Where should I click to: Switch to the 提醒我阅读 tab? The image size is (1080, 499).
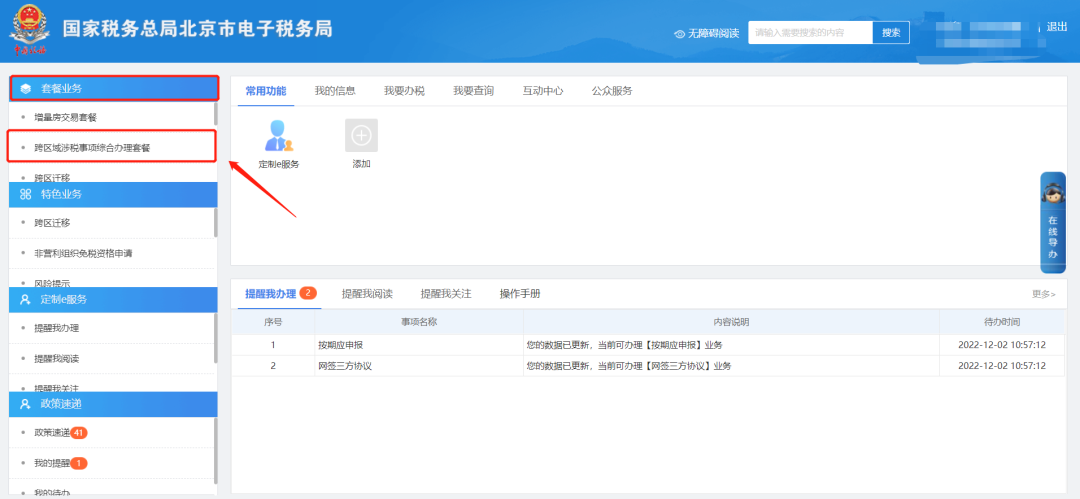coord(367,294)
